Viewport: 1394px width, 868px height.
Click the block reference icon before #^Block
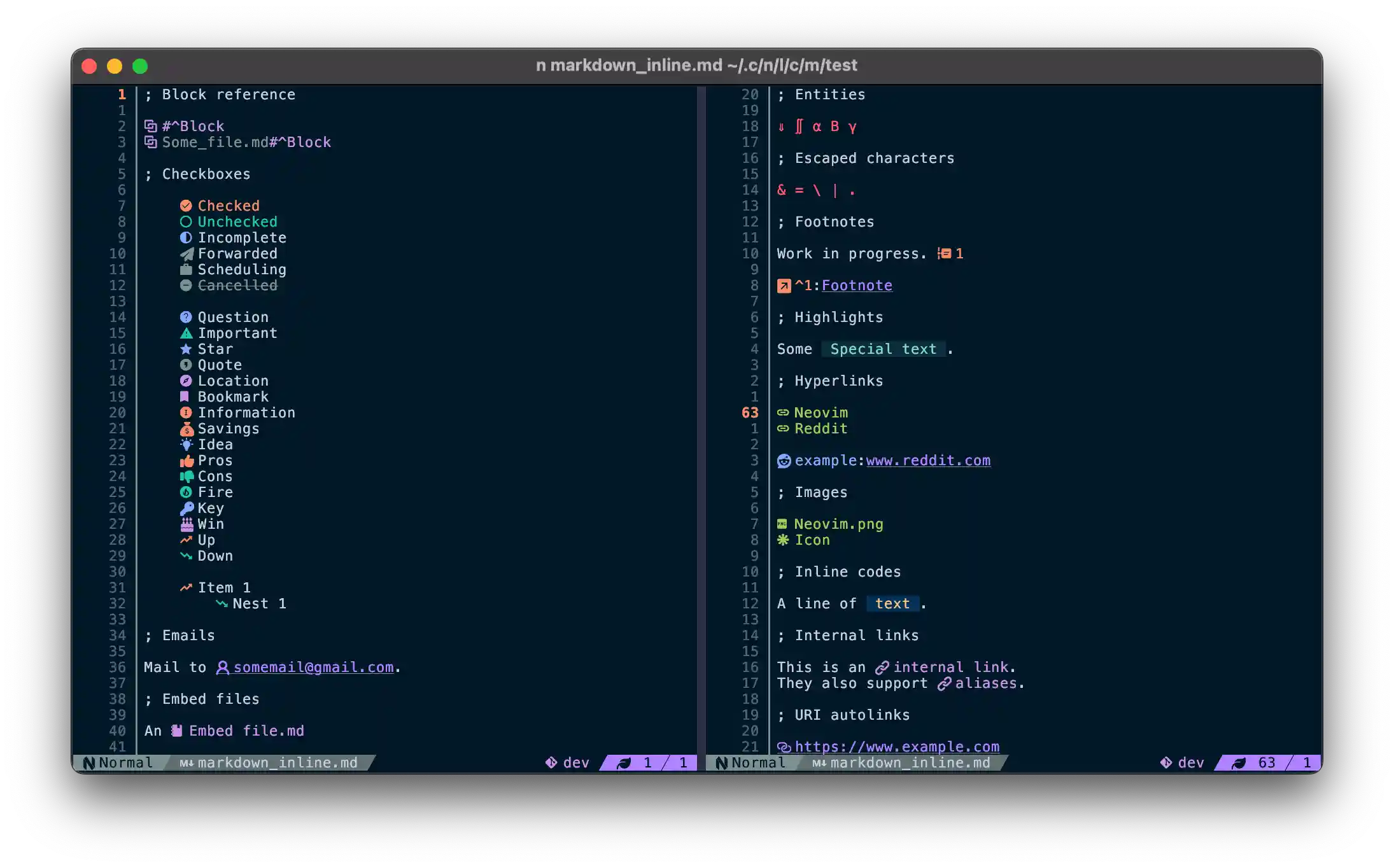pos(150,126)
